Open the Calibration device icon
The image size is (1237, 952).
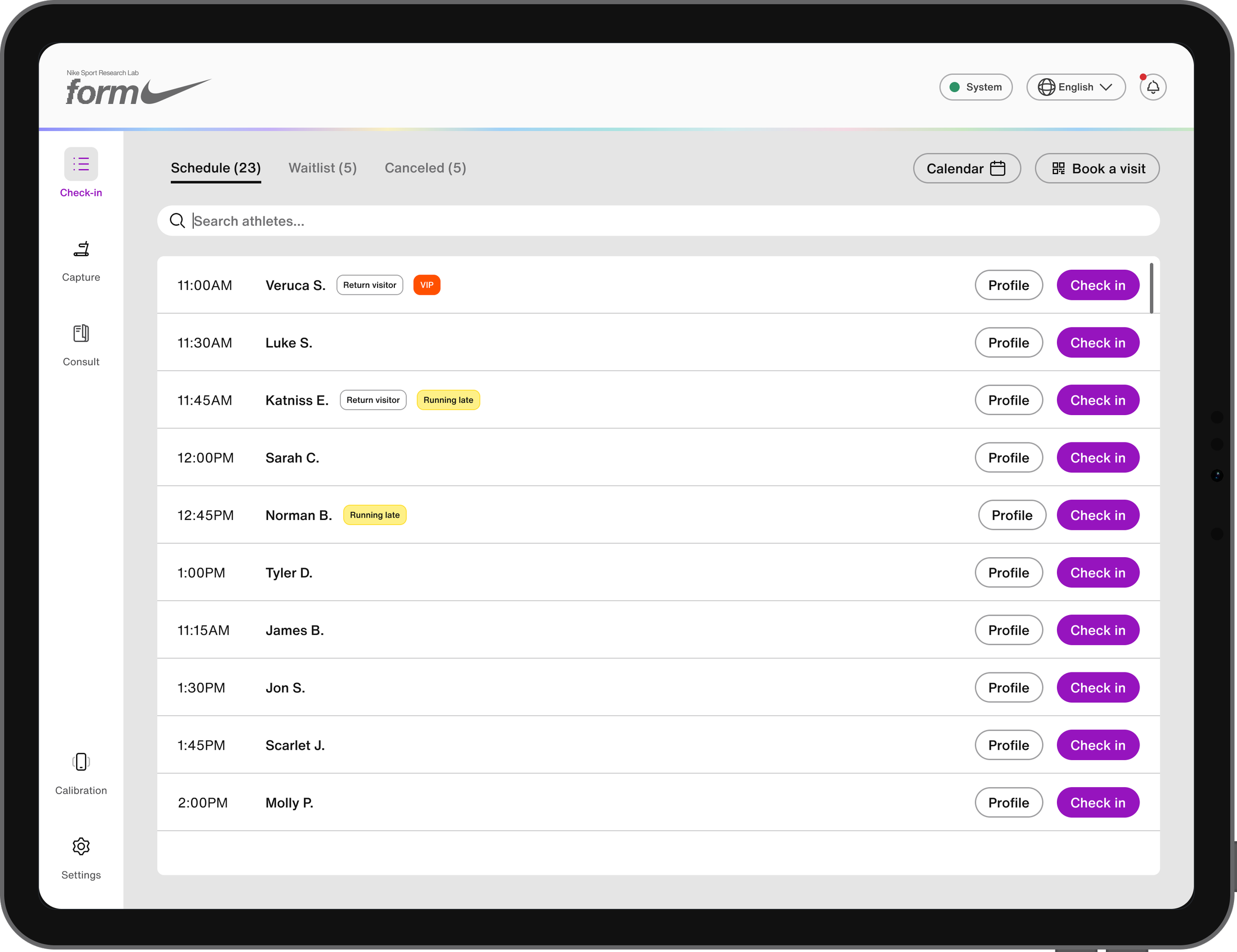81,762
